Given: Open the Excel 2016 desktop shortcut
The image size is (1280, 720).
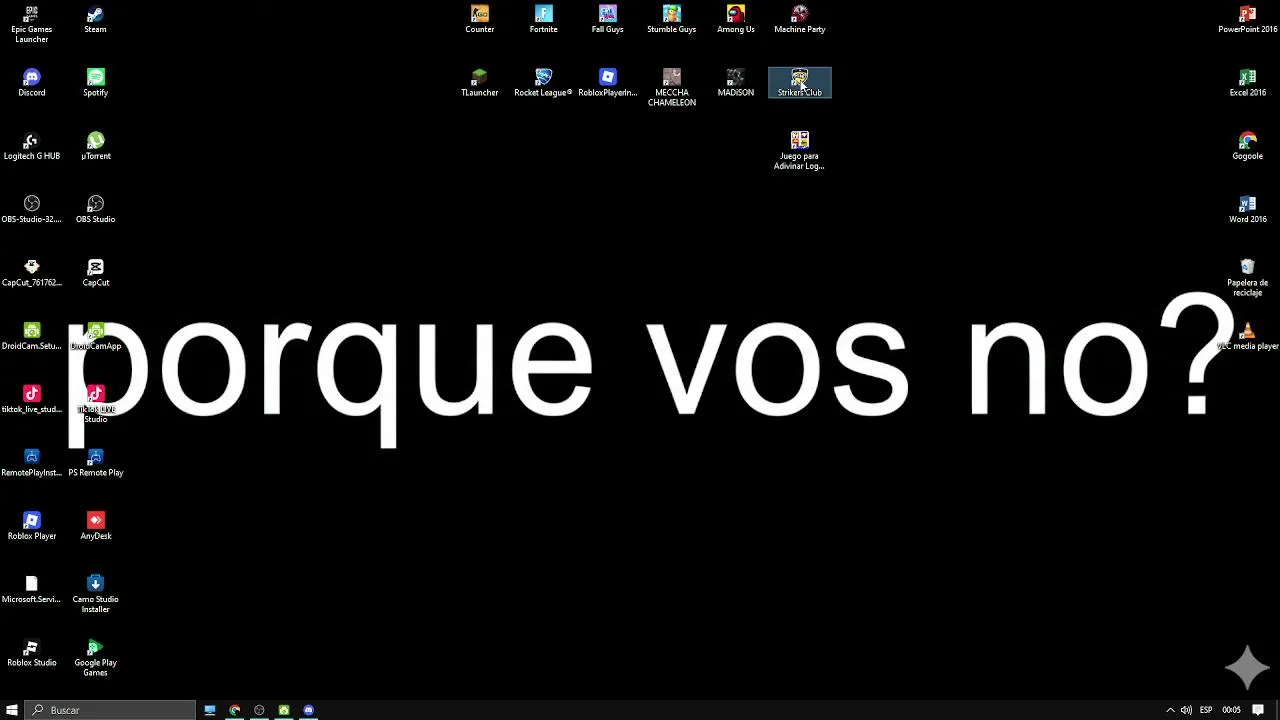Looking at the screenshot, I should click(x=1247, y=82).
